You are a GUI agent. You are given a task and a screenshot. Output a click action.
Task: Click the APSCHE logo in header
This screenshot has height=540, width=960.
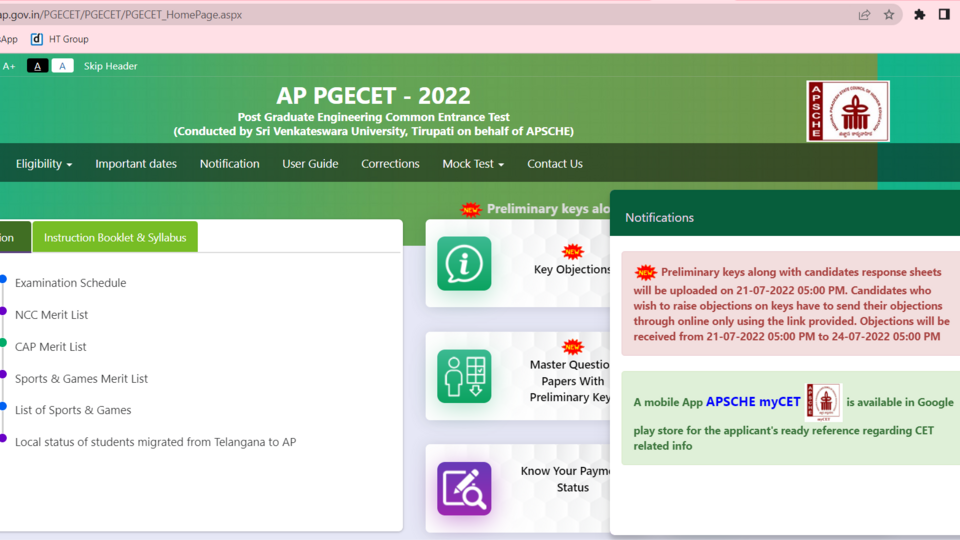click(x=848, y=111)
